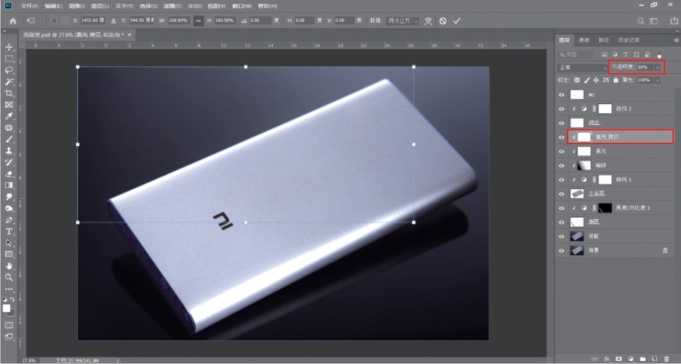This screenshot has height=364, width=681.
Task: Click the swap foreground/background colors arrow
Action: (12, 300)
